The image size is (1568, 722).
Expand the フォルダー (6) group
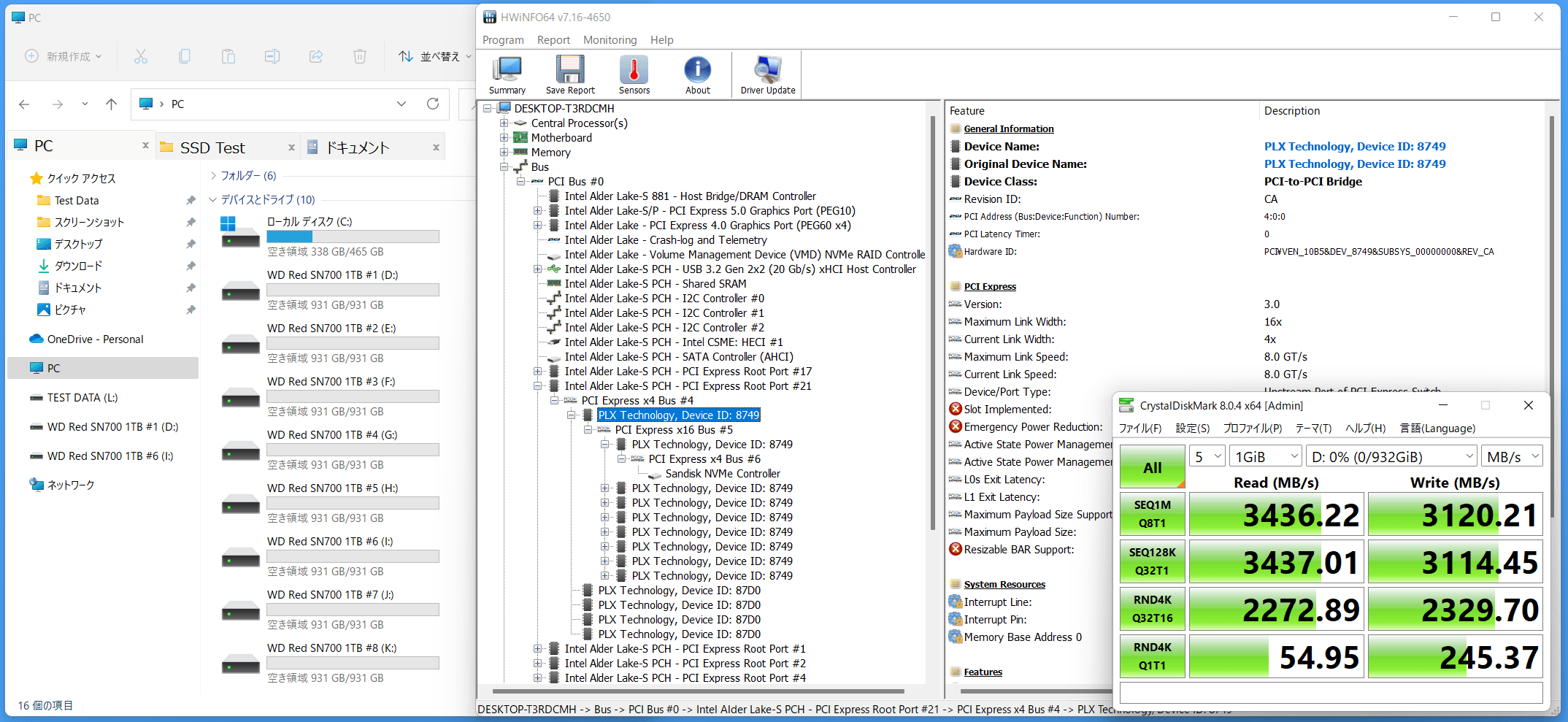click(x=213, y=175)
